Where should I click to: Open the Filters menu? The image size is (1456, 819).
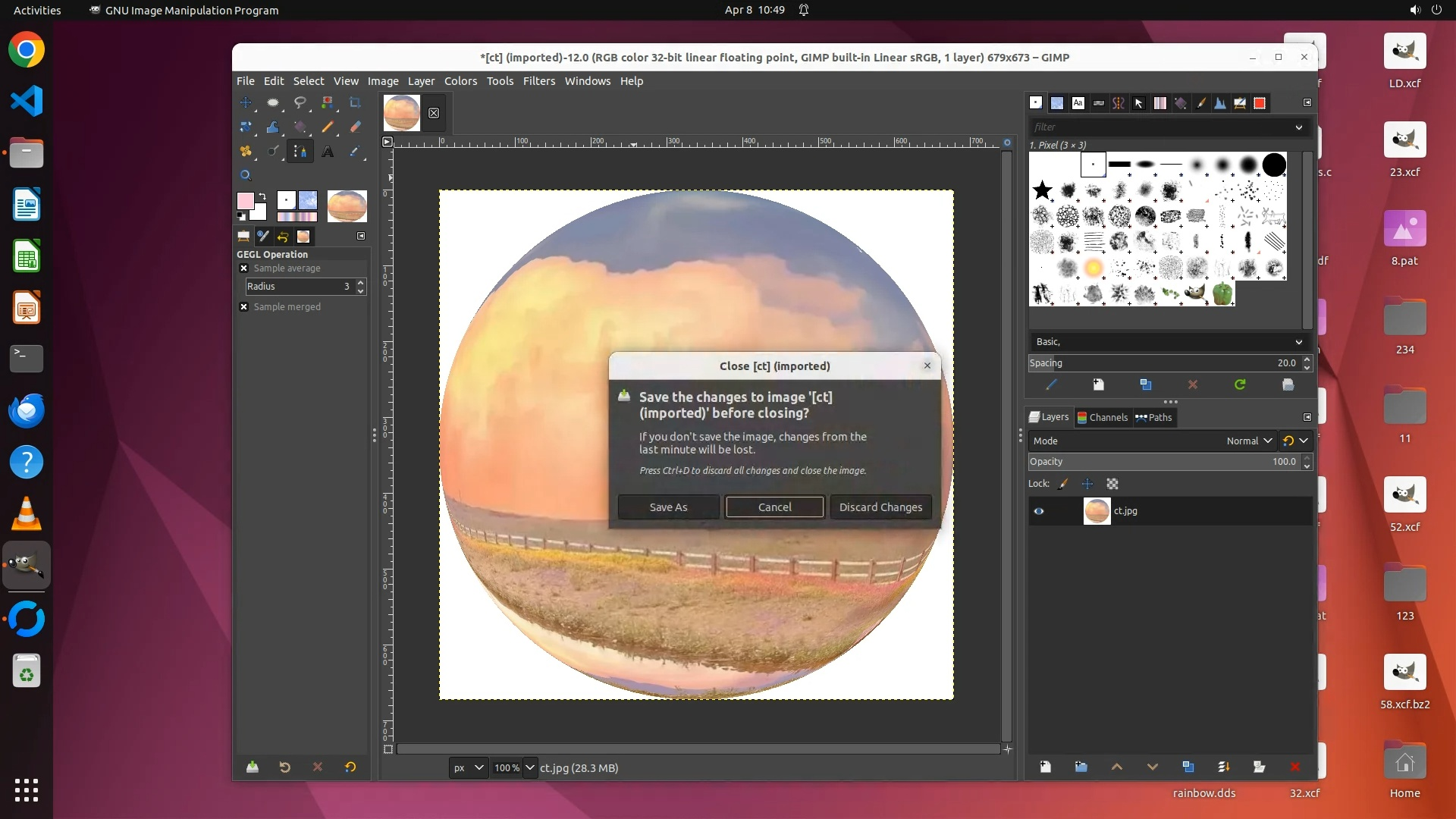coord(538,81)
